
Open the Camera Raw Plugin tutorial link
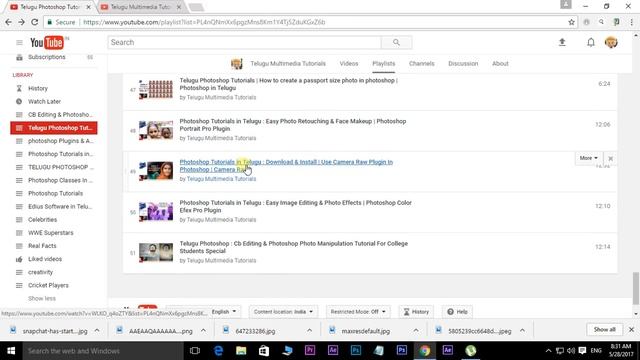[x=286, y=166]
